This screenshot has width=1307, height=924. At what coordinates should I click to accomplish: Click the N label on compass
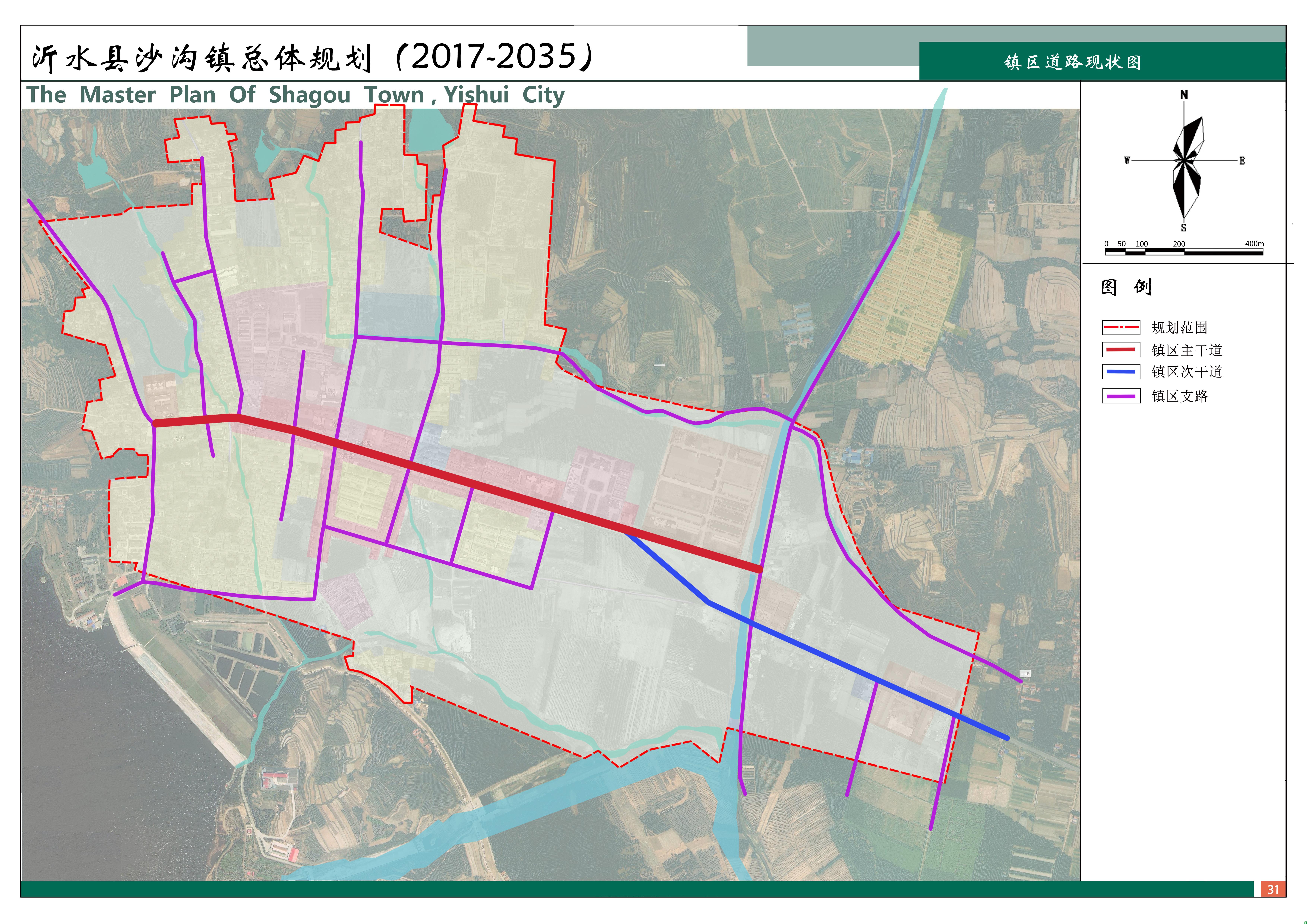click(1184, 94)
